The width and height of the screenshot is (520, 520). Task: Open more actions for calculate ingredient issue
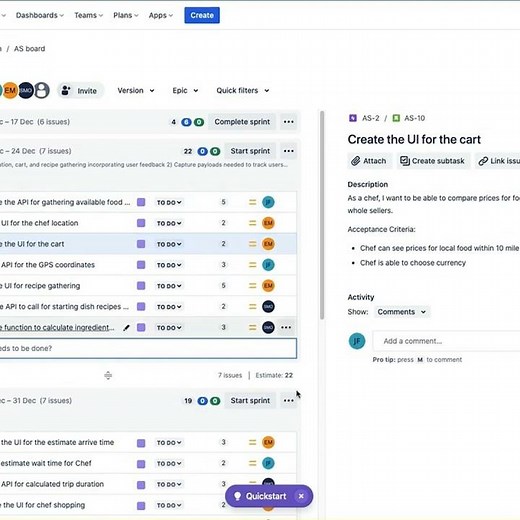[286, 327]
